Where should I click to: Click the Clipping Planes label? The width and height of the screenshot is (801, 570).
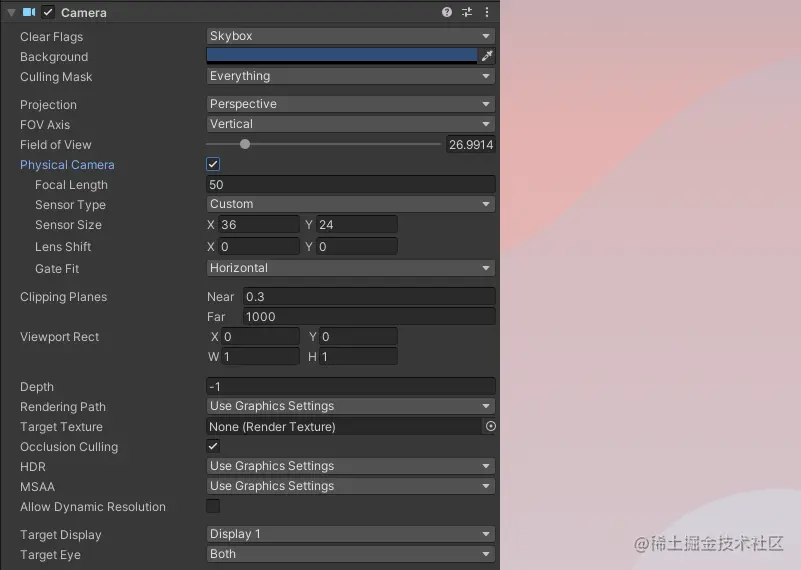coord(63,297)
